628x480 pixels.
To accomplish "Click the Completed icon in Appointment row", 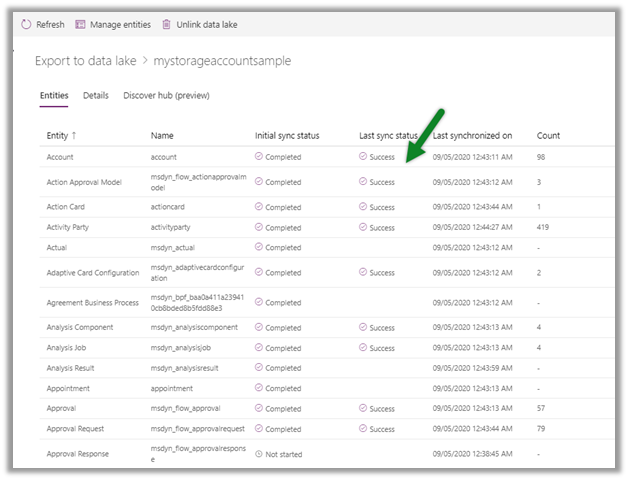I will tap(259, 388).
